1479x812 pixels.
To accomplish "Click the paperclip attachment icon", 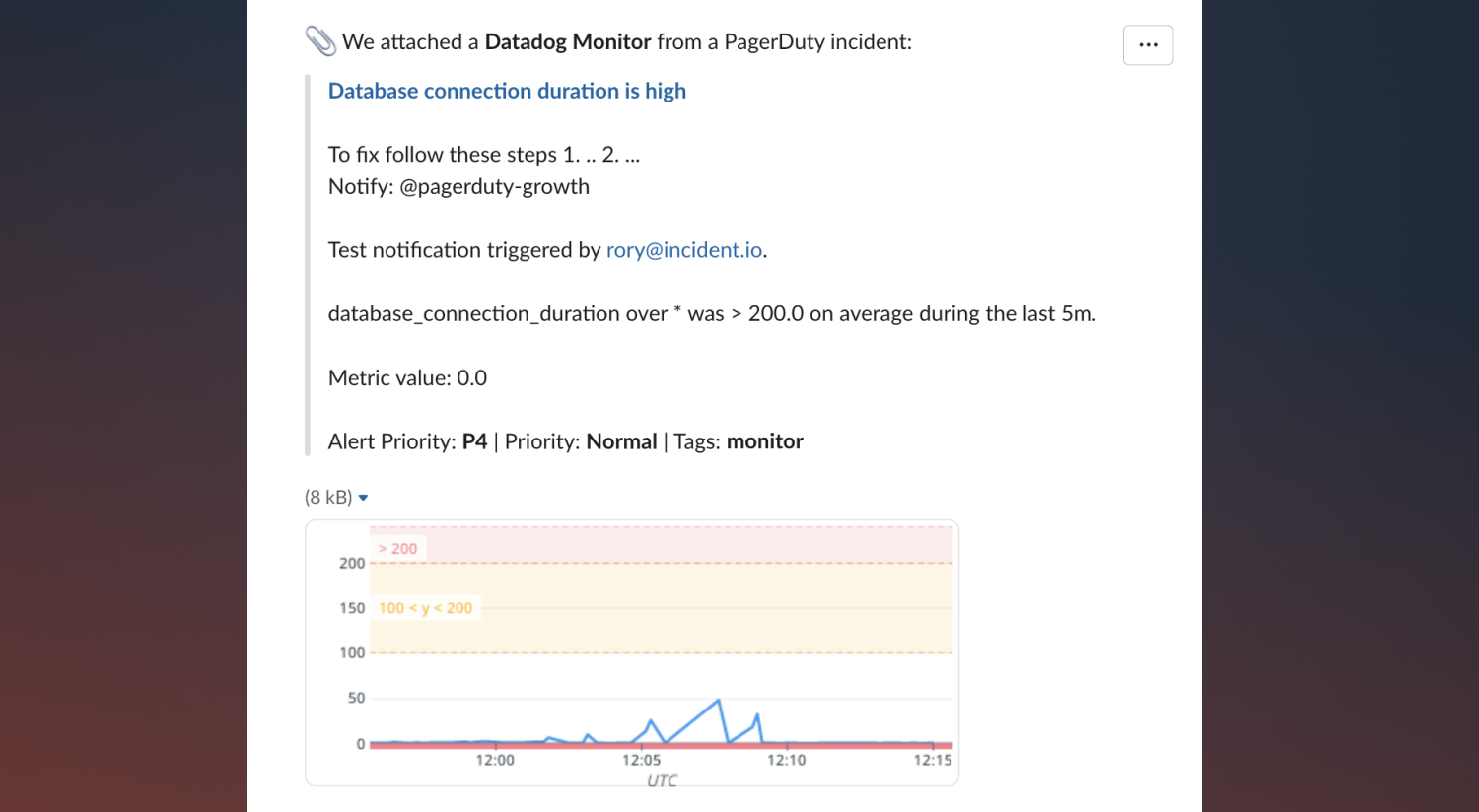I will point(320,41).
